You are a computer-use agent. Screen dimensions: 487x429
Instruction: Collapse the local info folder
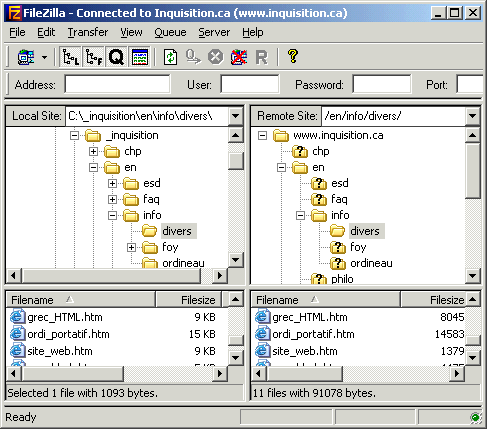click(112, 215)
